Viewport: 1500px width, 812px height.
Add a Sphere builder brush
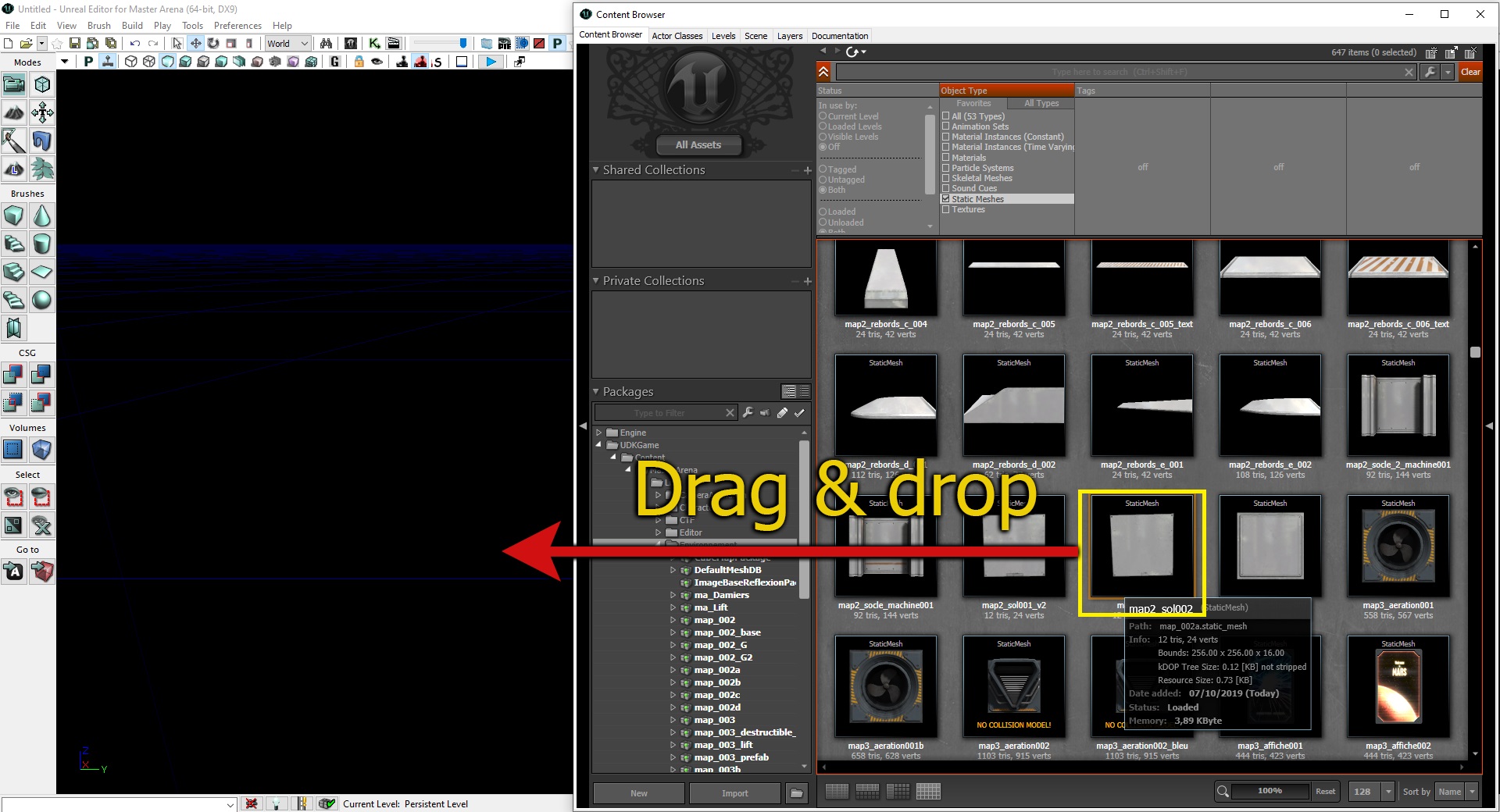[x=42, y=300]
